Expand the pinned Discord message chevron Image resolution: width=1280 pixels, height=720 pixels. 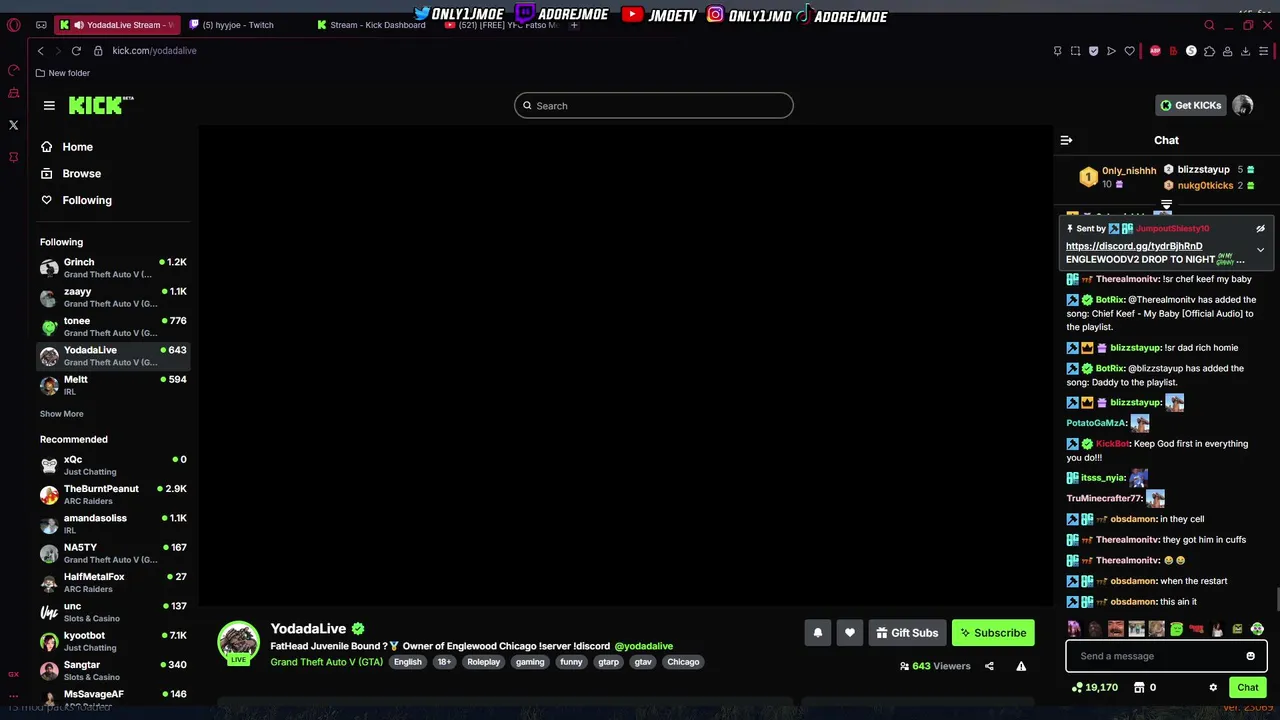point(1260,250)
